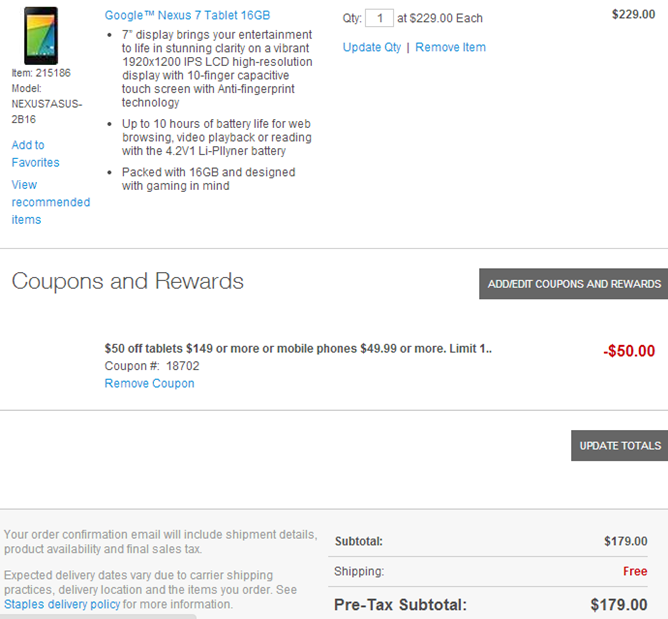
Task: Remove coupon 18702 from the order
Action: pyautogui.click(x=150, y=383)
